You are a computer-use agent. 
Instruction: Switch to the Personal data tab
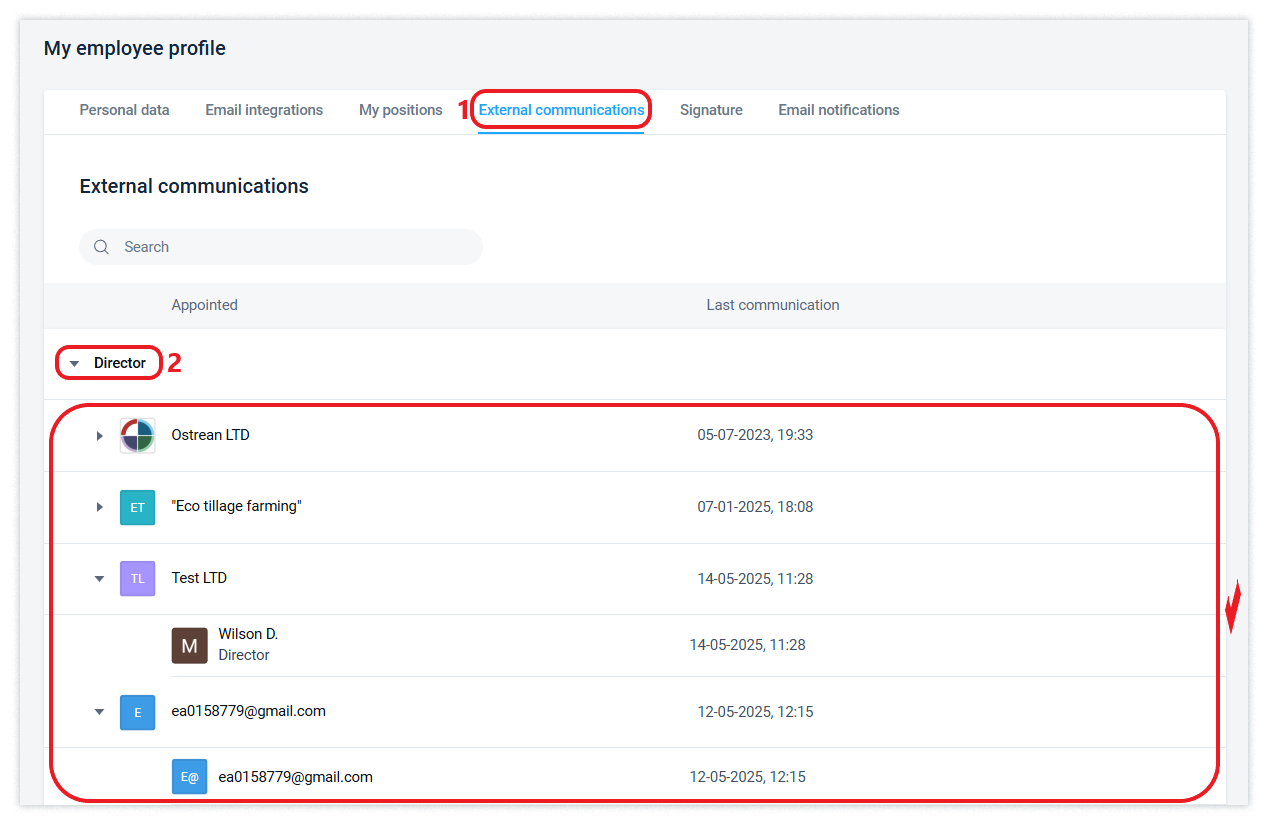[x=124, y=110]
